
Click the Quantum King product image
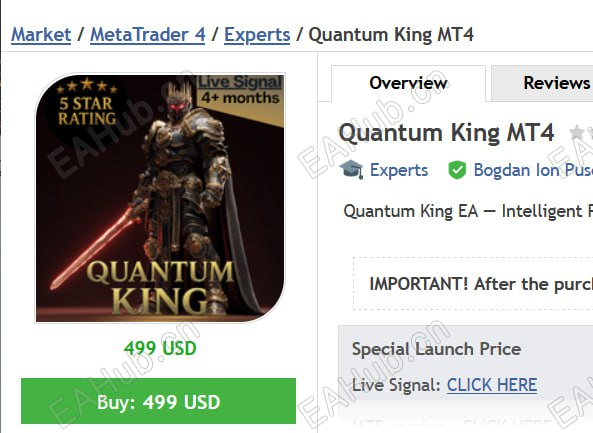click(x=160, y=198)
